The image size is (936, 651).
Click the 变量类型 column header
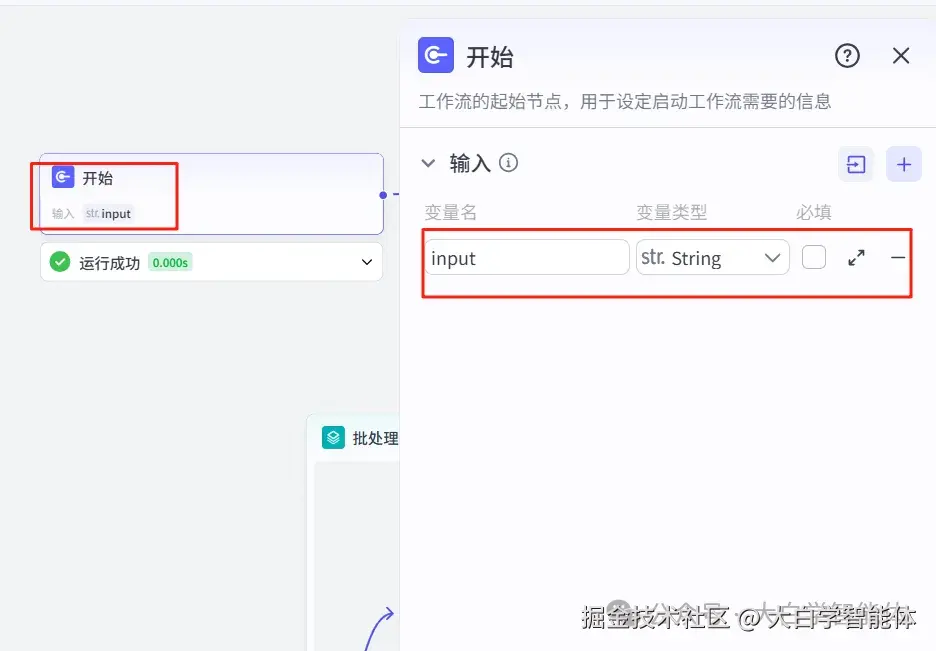click(672, 212)
